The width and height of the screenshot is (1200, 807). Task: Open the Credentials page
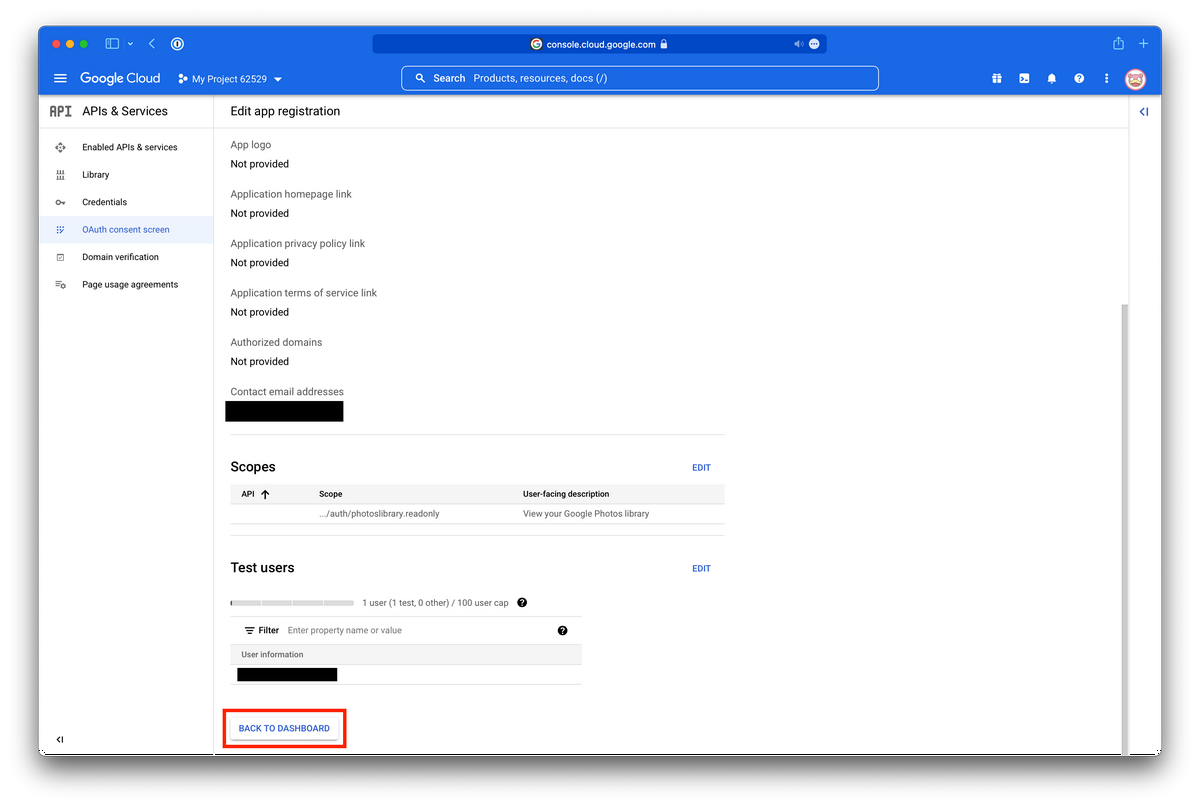tap(104, 202)
